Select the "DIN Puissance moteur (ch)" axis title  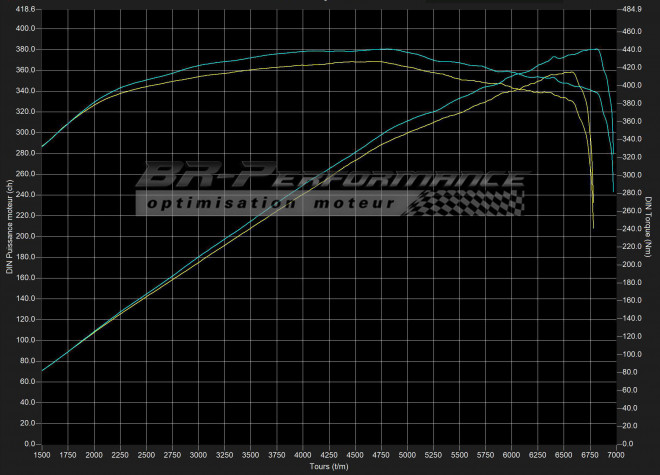[x=7, y=225]
